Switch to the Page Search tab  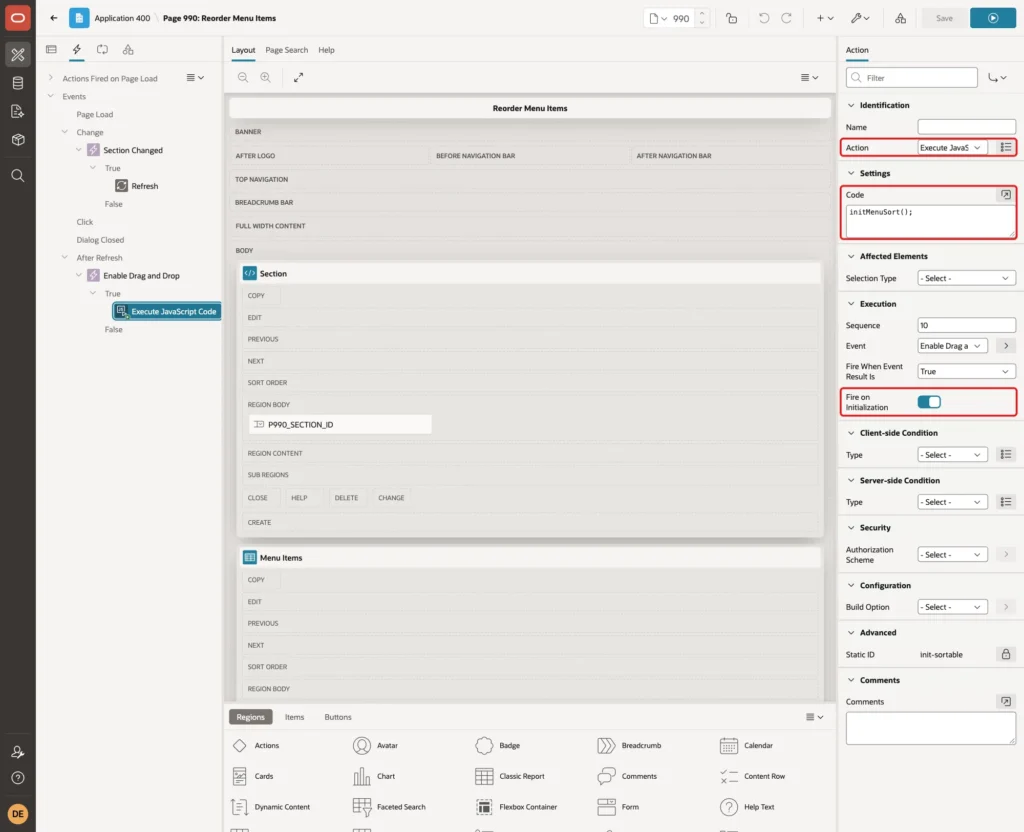point(286,50)
